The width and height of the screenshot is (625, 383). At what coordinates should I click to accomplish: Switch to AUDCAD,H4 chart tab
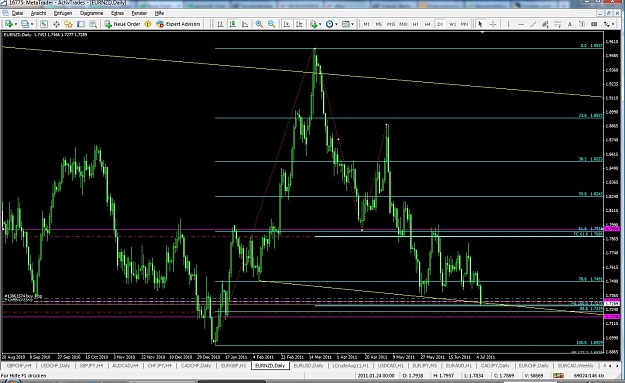(x=125, y=365)
